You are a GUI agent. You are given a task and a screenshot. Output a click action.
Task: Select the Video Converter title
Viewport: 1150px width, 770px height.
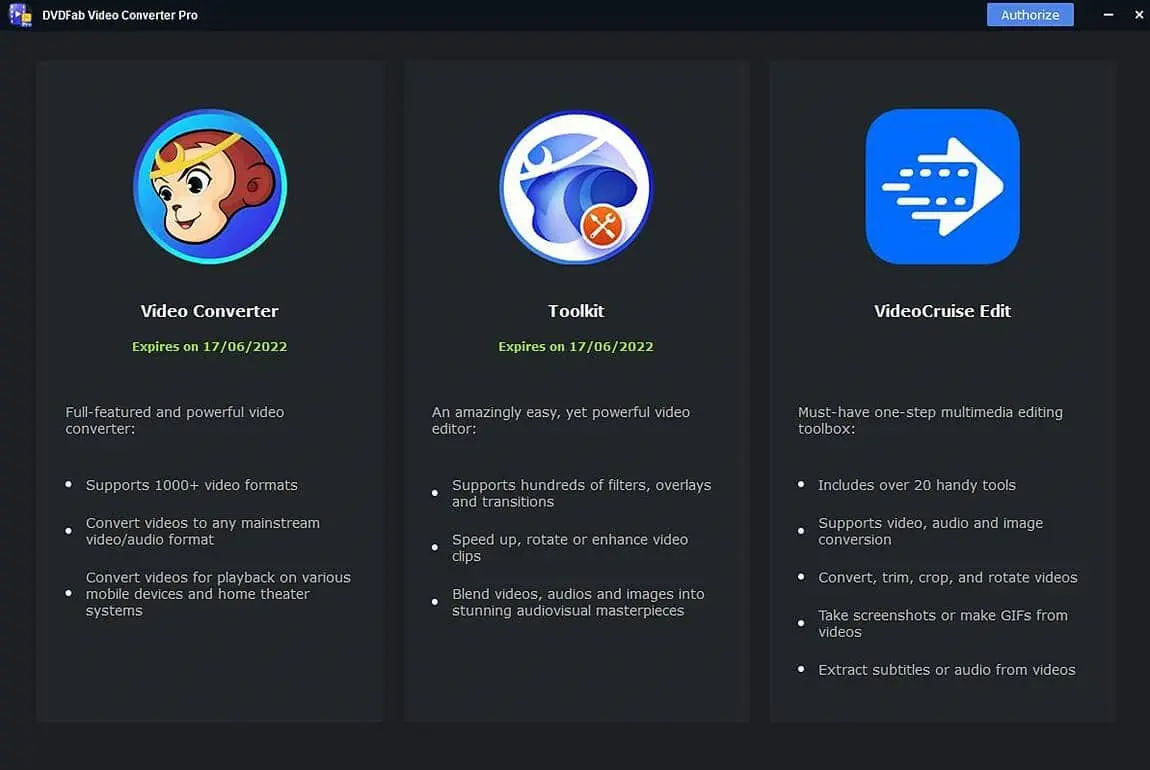click(210, 311)
